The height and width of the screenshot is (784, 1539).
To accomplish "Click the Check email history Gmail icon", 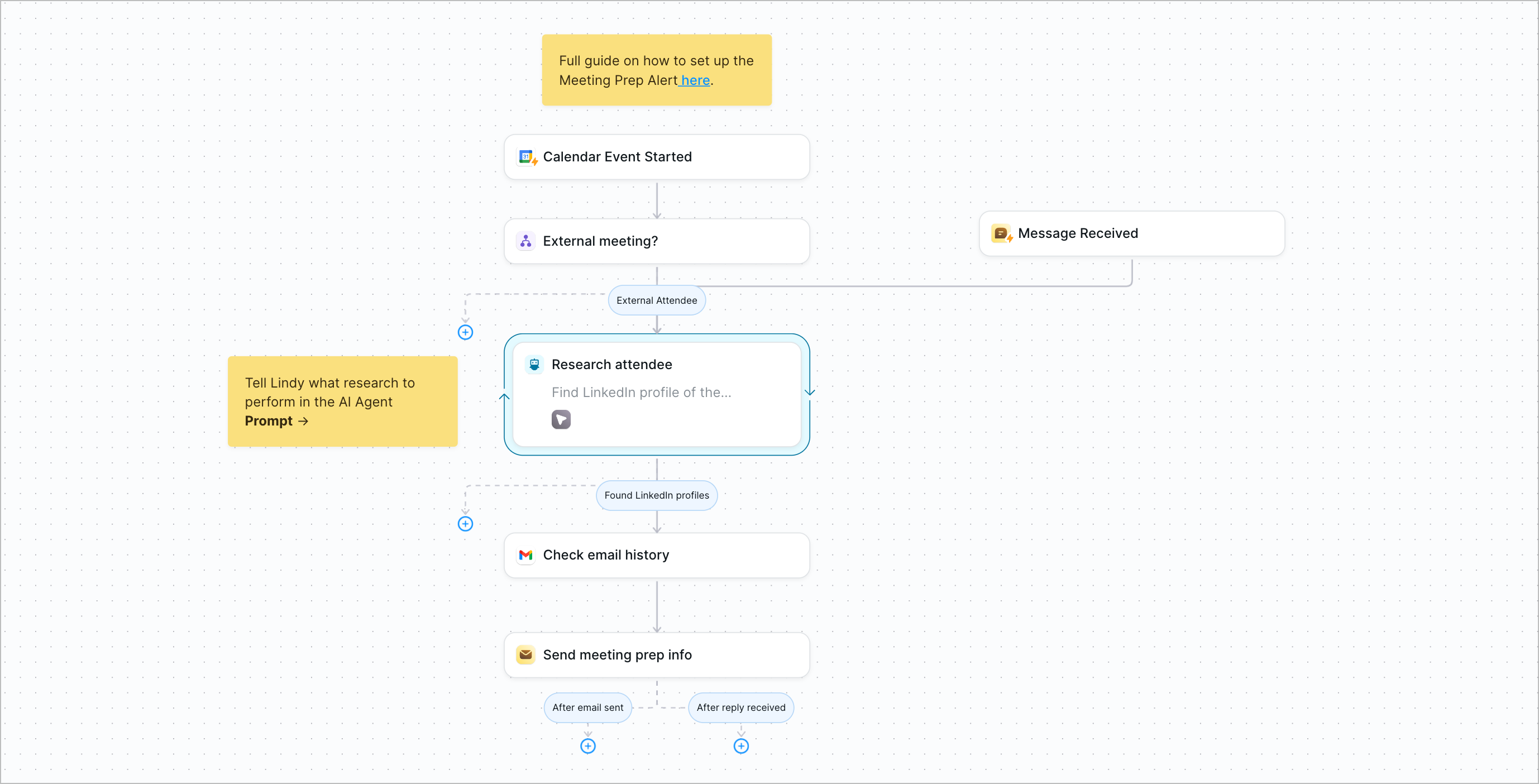I will [x=525, y=555].
